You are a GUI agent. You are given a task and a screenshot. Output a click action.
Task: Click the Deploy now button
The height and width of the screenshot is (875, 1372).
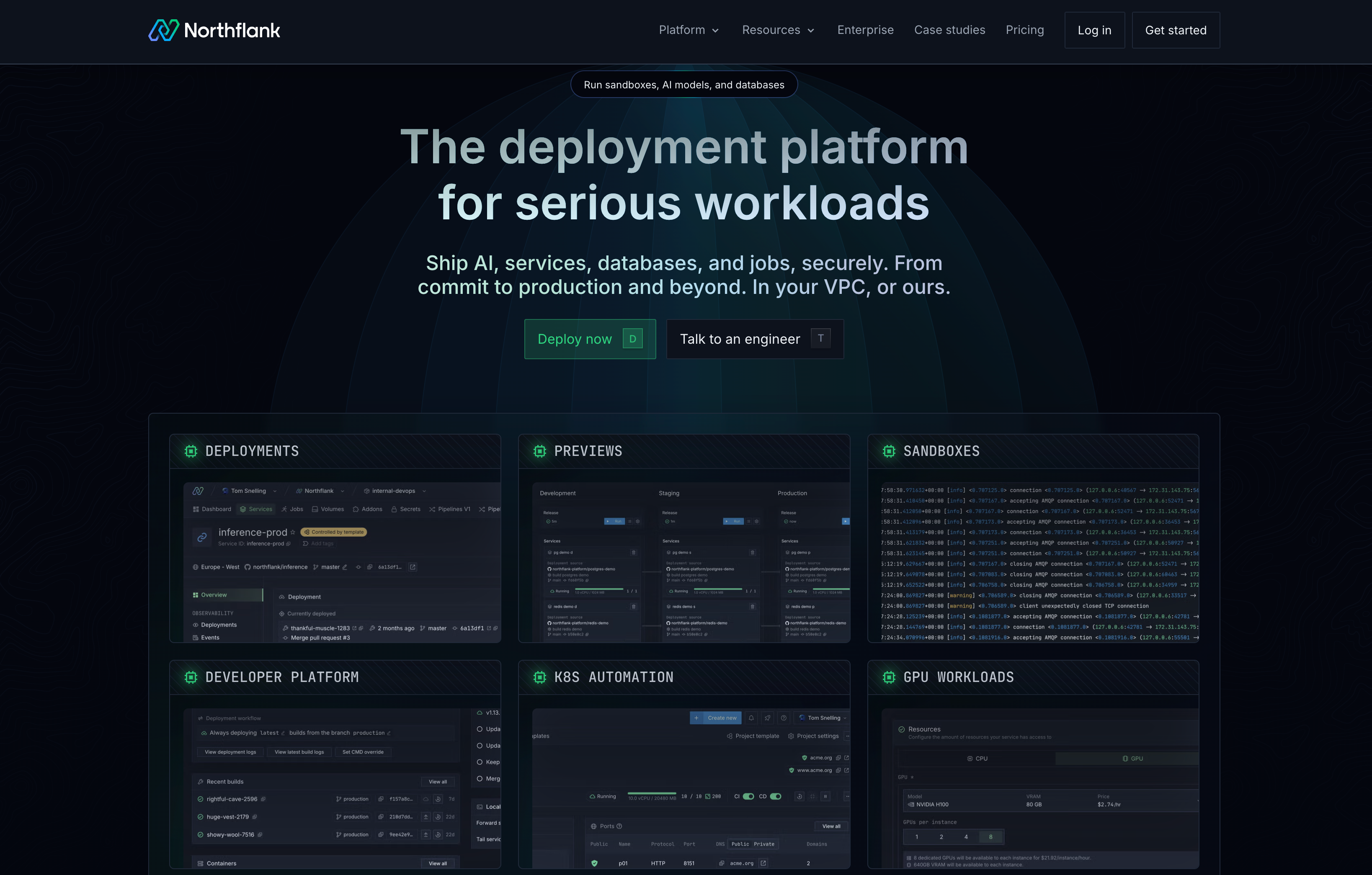tap(589, 338)
